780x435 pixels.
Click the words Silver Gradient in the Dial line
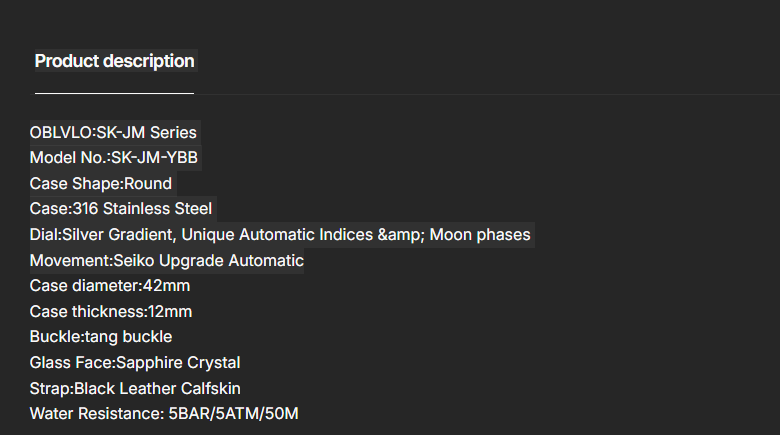point(115,235)
